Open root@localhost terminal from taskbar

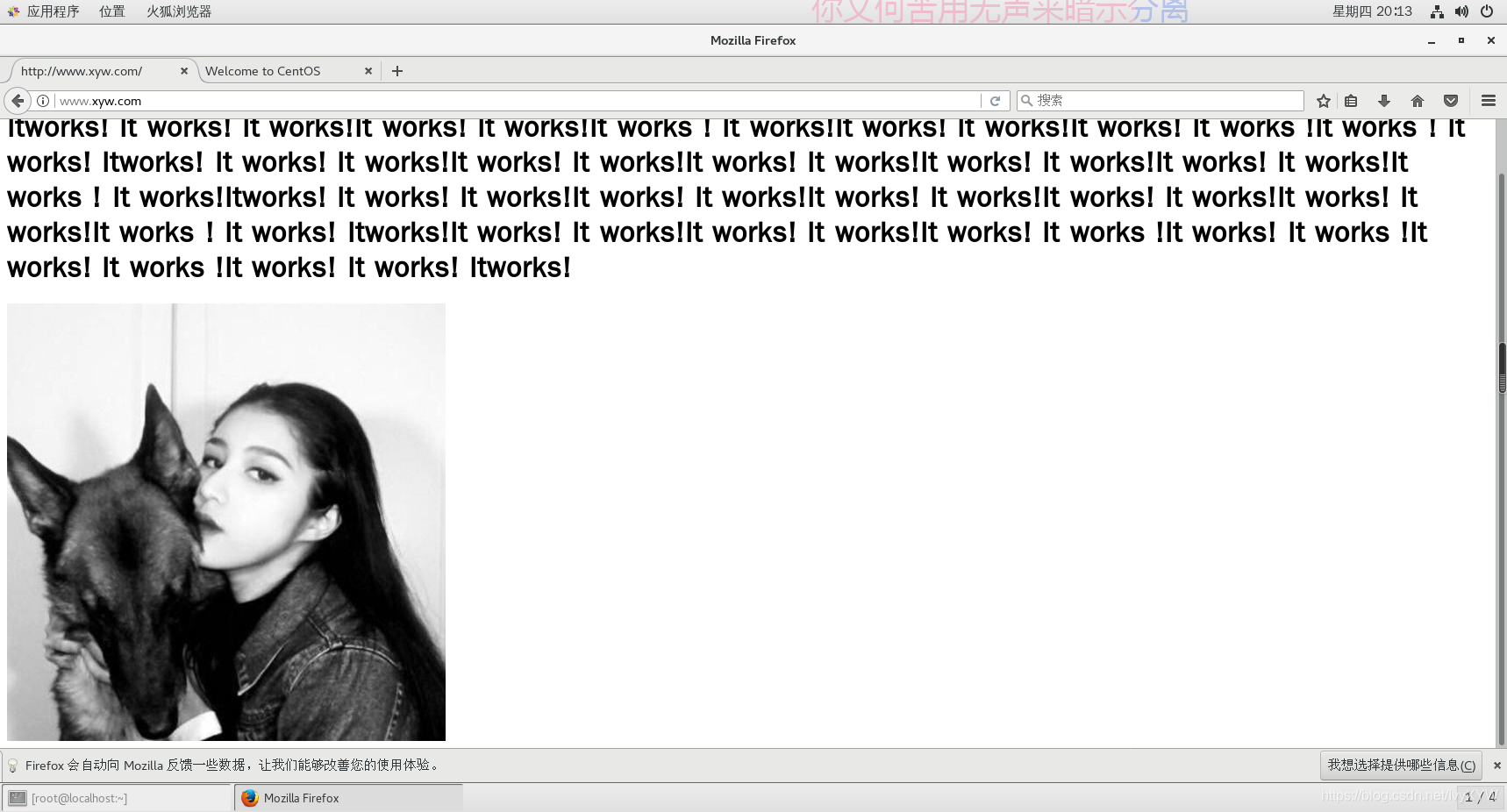(x=117, y=798)
